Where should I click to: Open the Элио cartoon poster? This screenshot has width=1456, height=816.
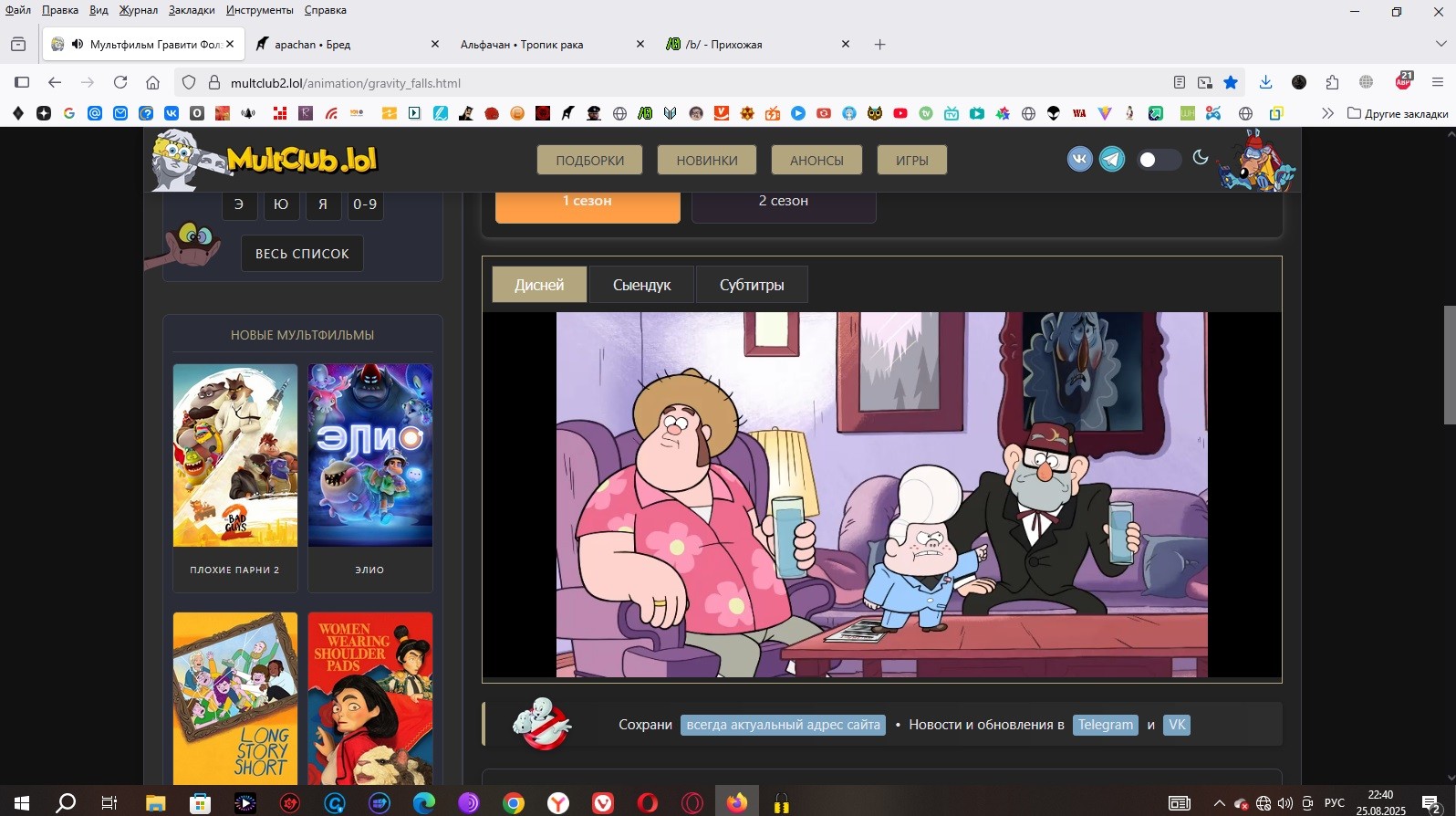pyautogui.click(x=369, y=455)
